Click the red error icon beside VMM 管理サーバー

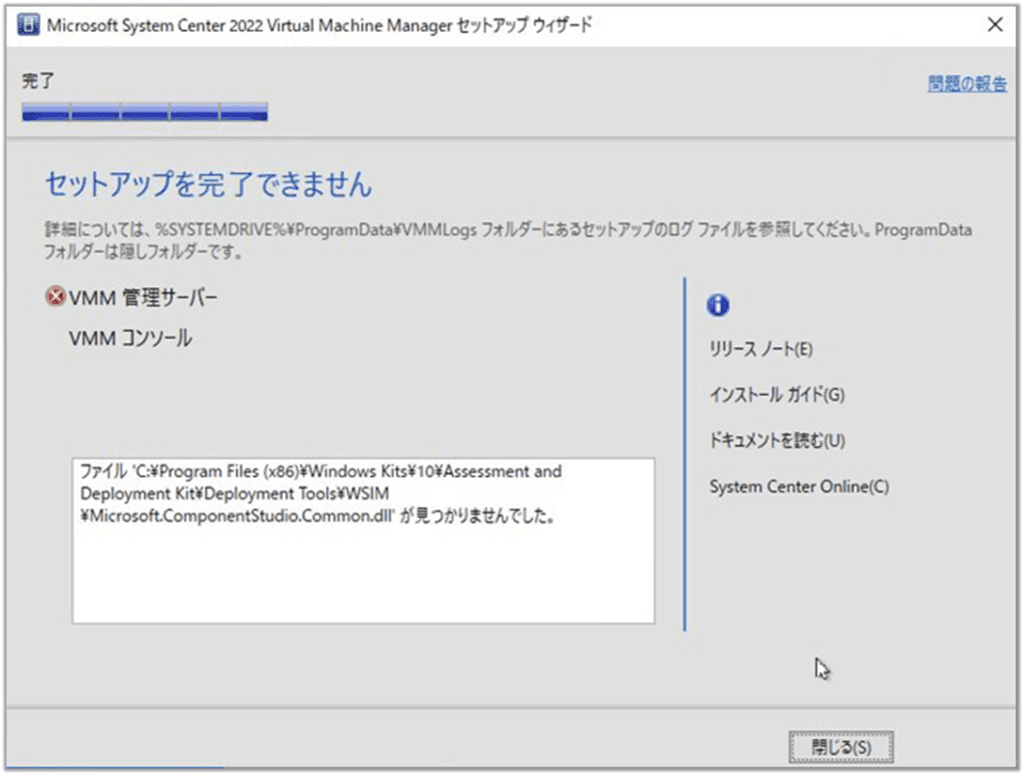coord(56,296)
